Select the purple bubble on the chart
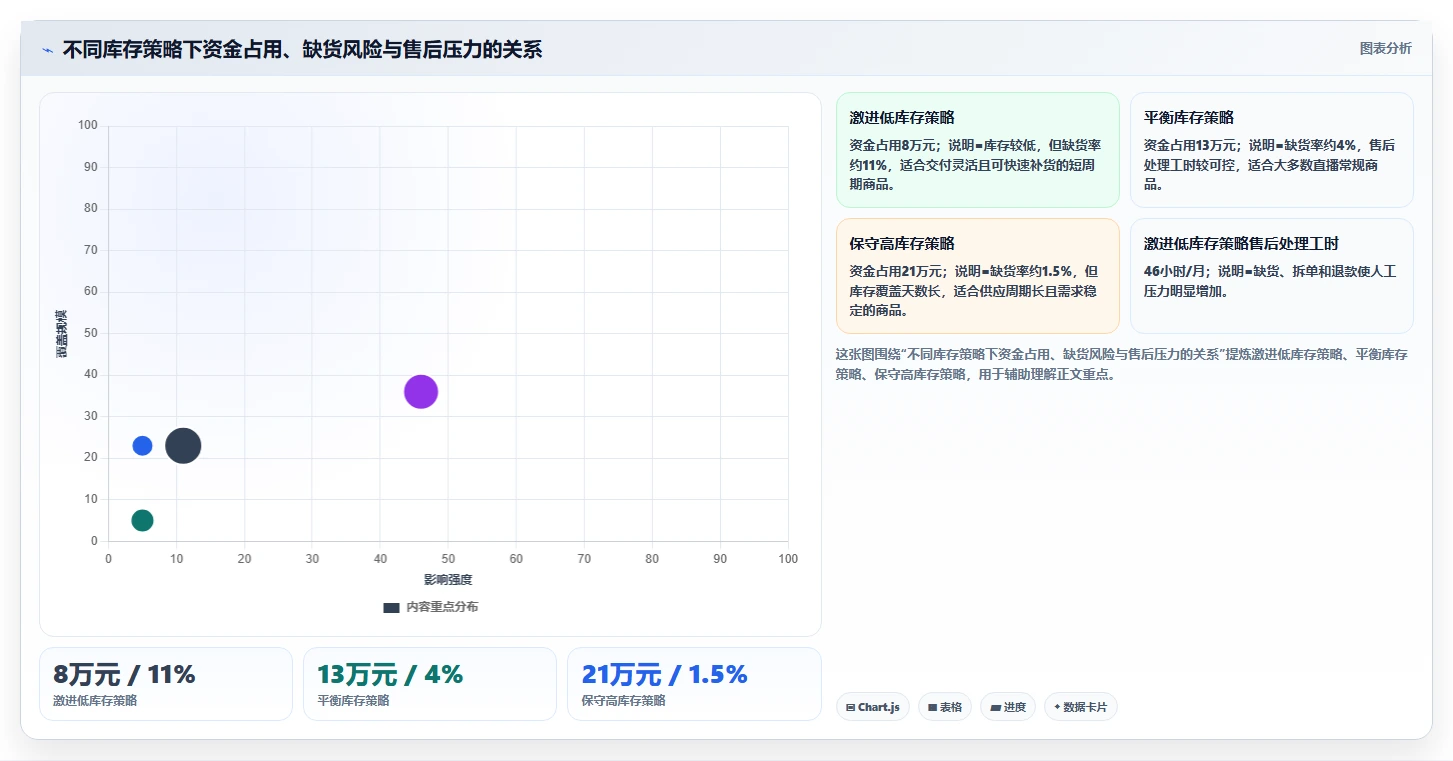The image size is (1453, 761). point(421,392)
